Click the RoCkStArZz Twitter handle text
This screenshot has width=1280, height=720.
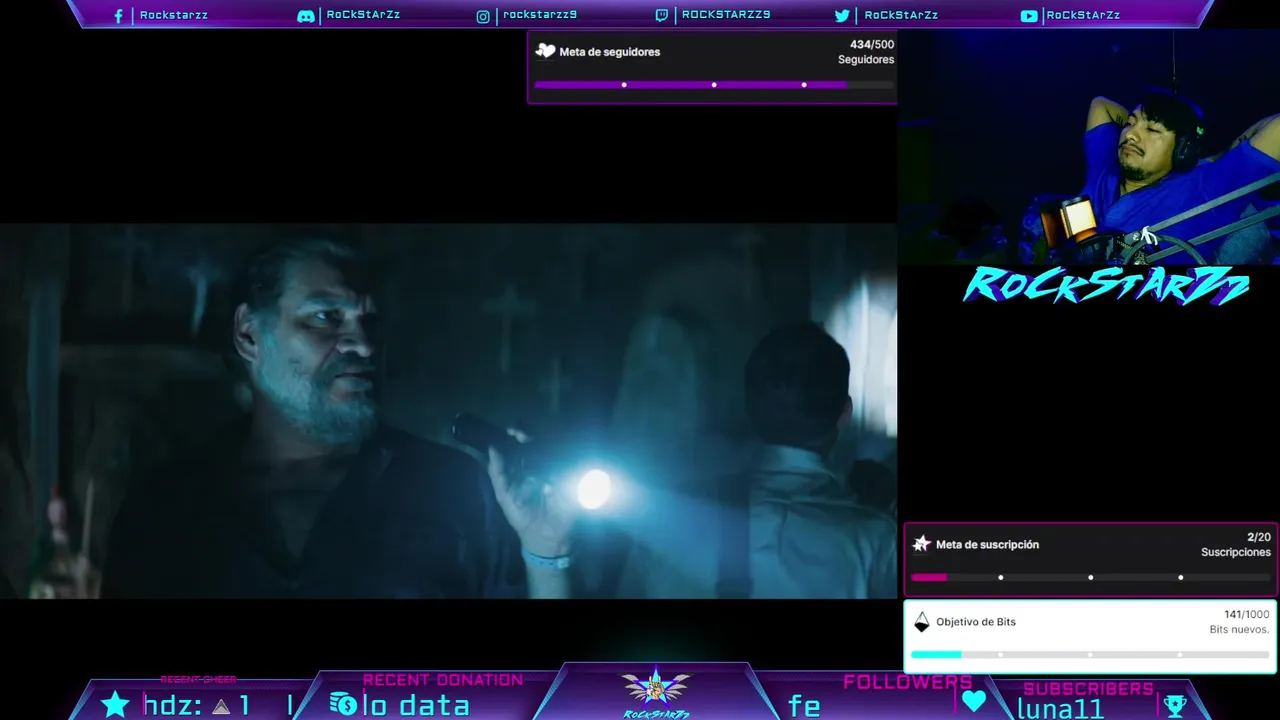[x=901, y=15]
